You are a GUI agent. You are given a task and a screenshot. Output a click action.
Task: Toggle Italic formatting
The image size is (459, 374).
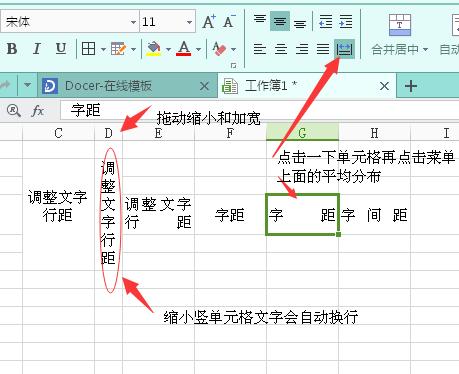tap(37, 49)
